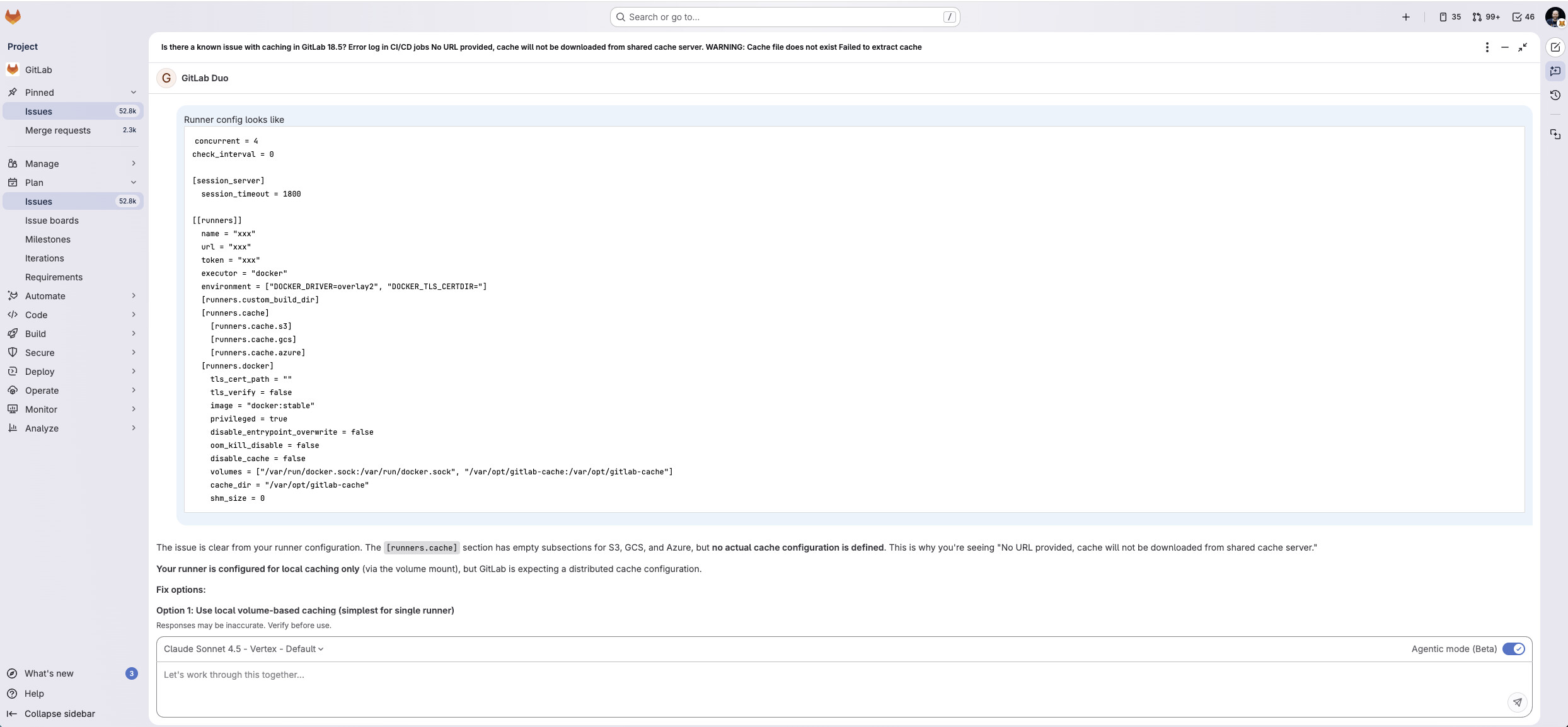
Task: Open the three-dot chat options menu
Action: 1487,47
